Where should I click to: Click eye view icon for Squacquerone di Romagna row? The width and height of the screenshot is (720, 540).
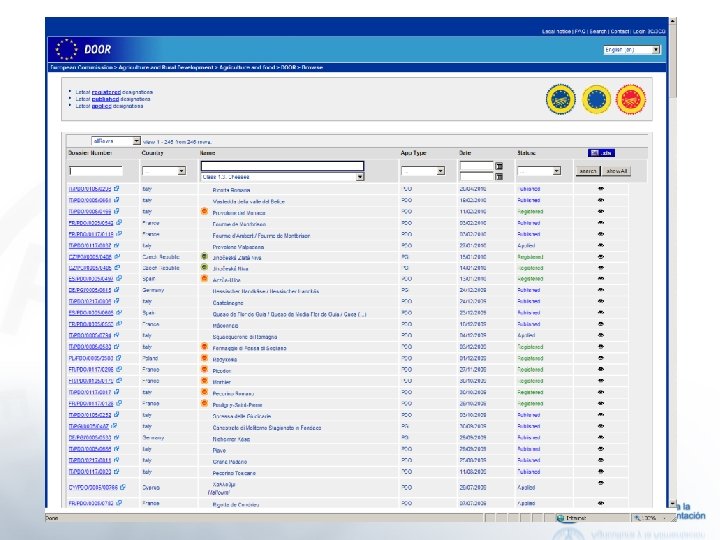coord(601,335)
